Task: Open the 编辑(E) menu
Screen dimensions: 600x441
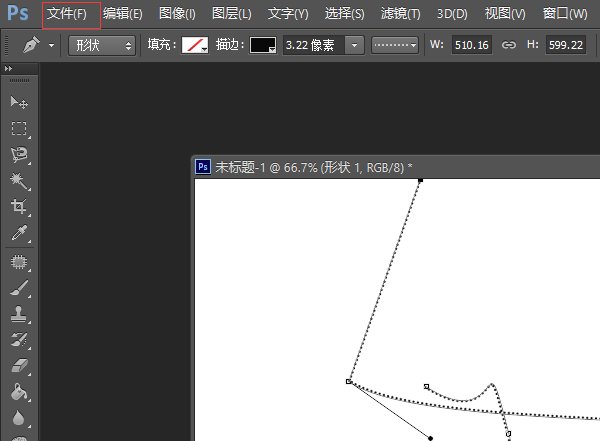Action: [122, 14]
